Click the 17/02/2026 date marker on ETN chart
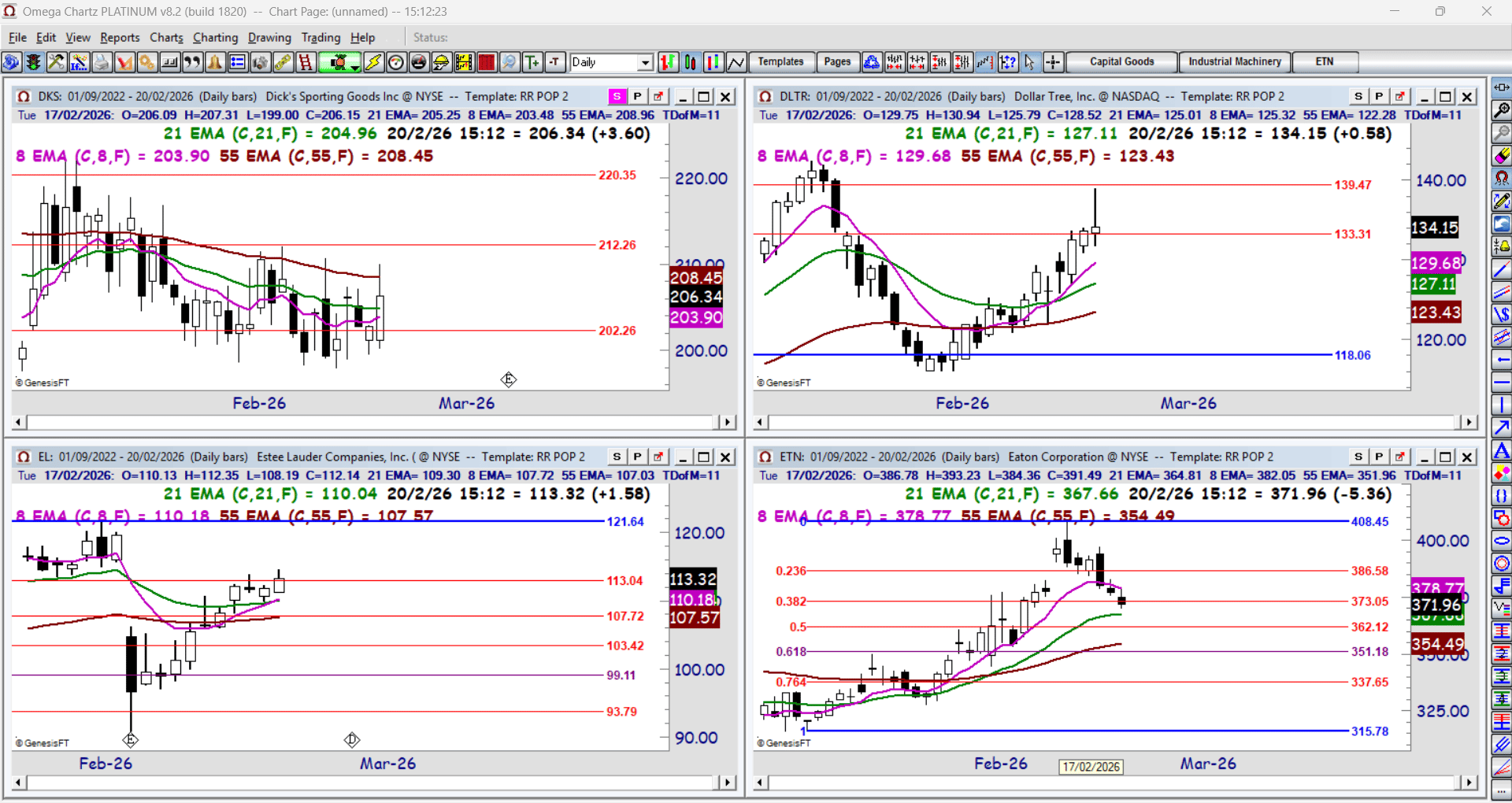1512x803 pixels. tap(1091, 767)
